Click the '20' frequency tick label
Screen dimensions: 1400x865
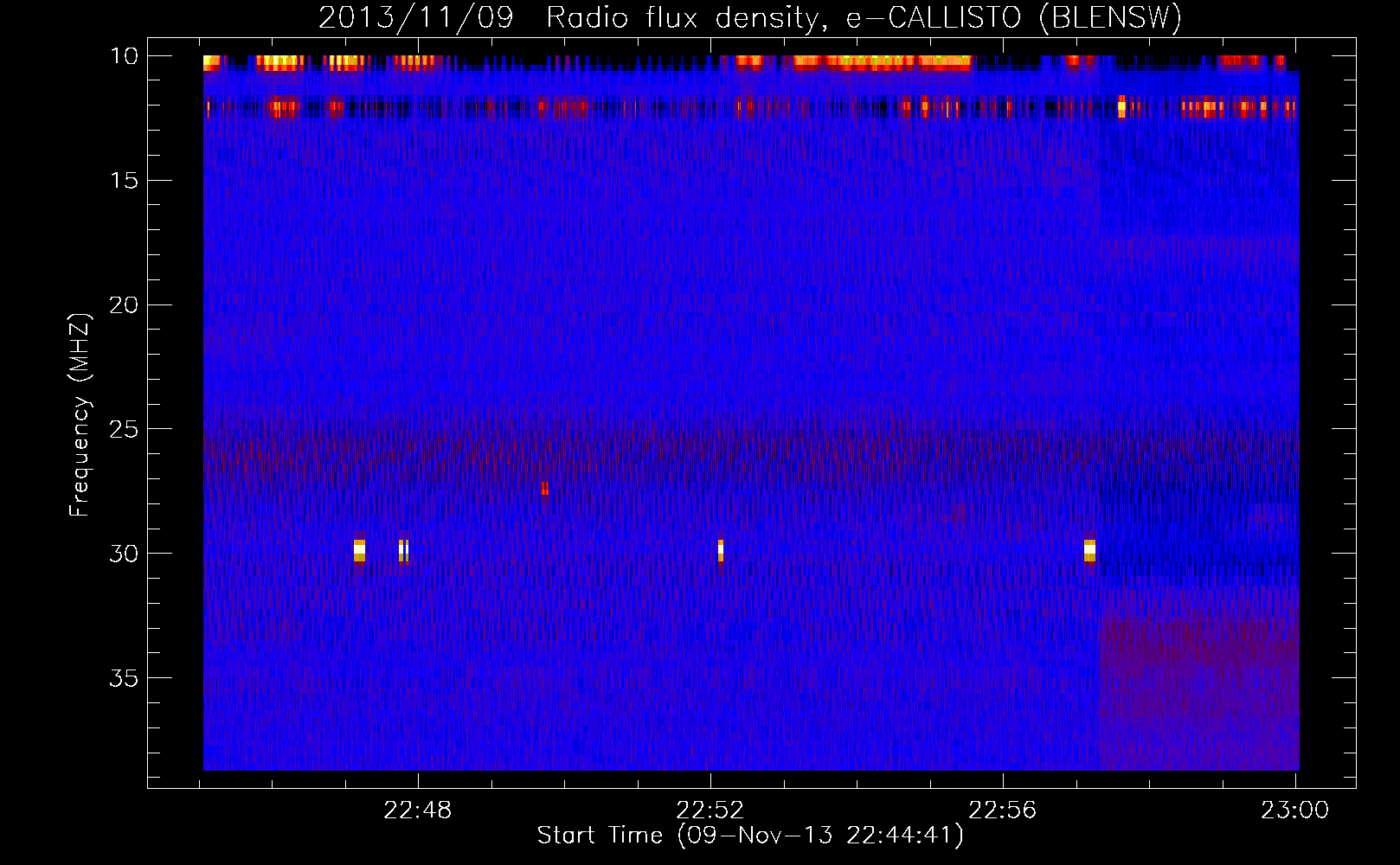pyautogui.click(x=124, y=305)
